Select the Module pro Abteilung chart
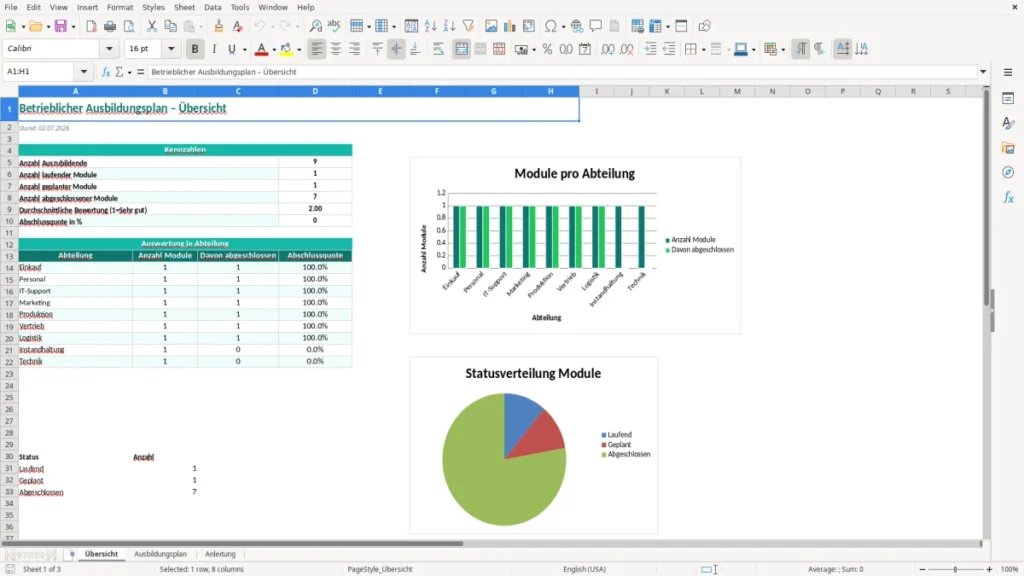The image size is (1024, 576). (575, 246)
